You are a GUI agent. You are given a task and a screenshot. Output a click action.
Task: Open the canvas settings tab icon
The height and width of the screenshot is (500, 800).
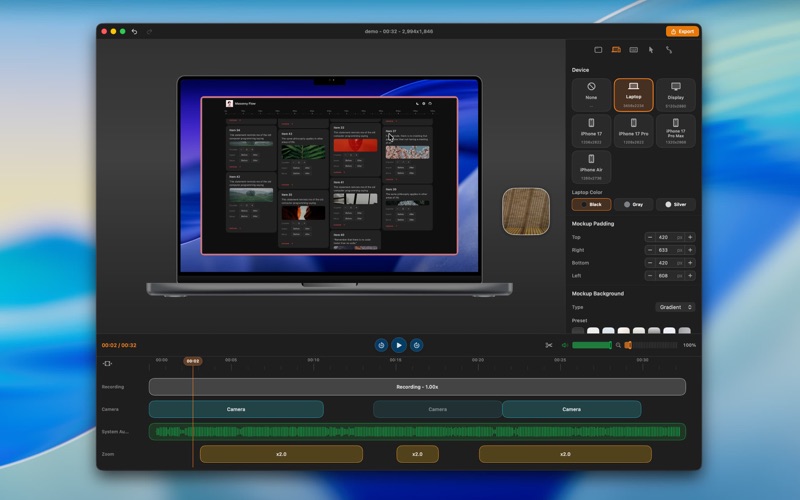tap(598, 50)
